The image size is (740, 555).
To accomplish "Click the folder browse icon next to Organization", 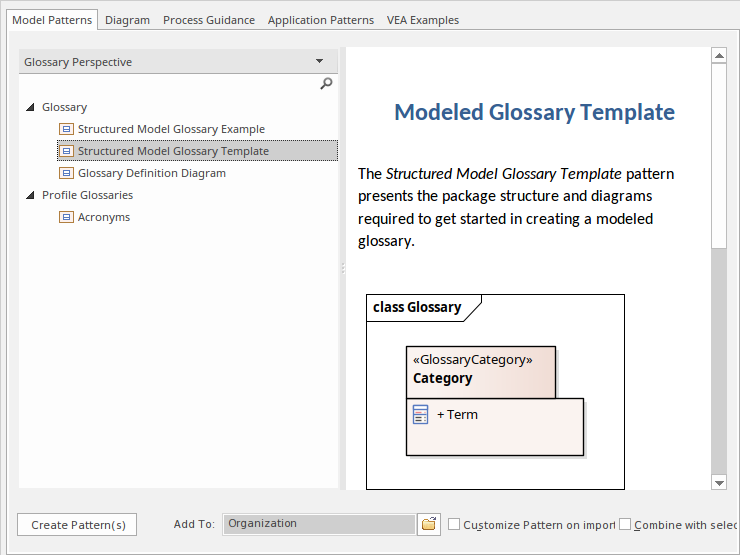I will 429,524.
